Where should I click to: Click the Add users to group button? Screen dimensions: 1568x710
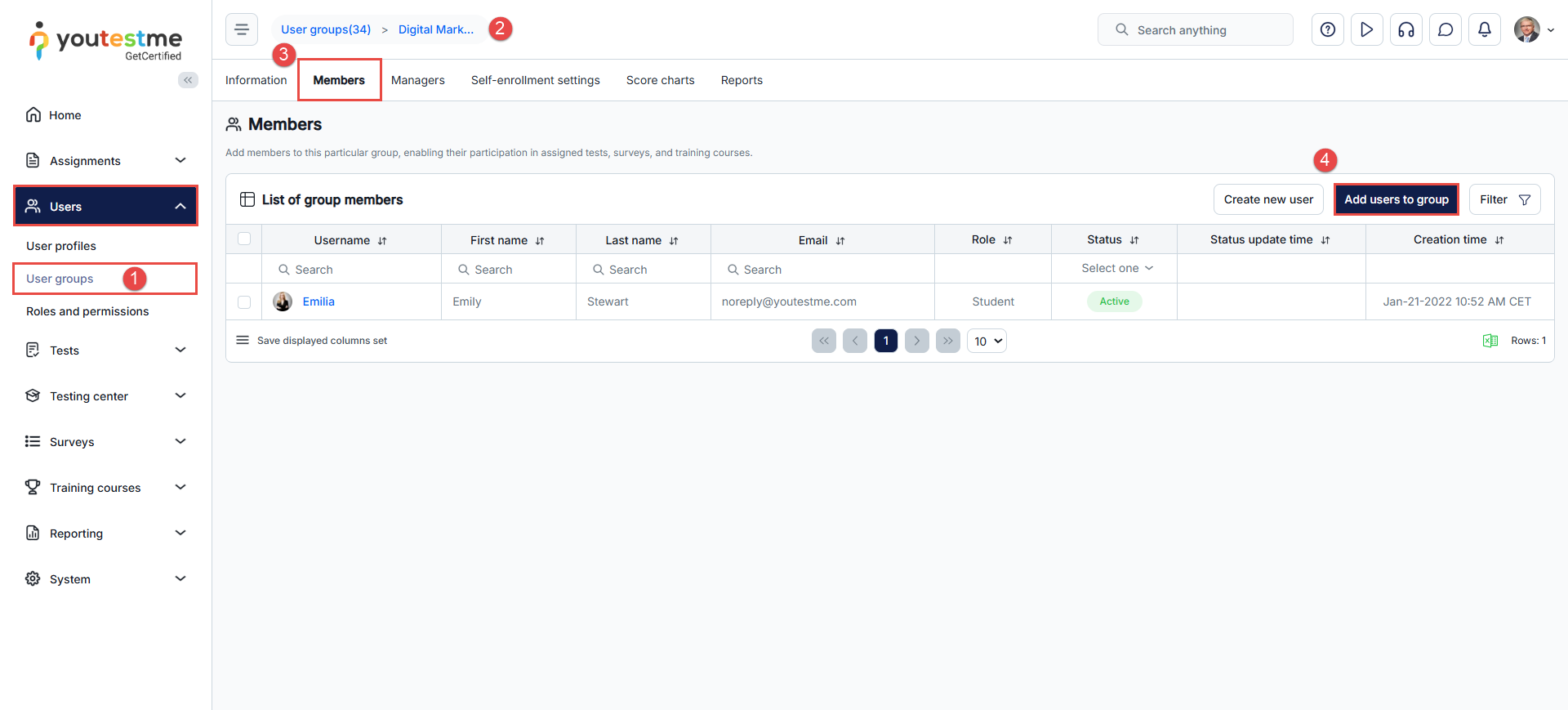(1396, 199)
